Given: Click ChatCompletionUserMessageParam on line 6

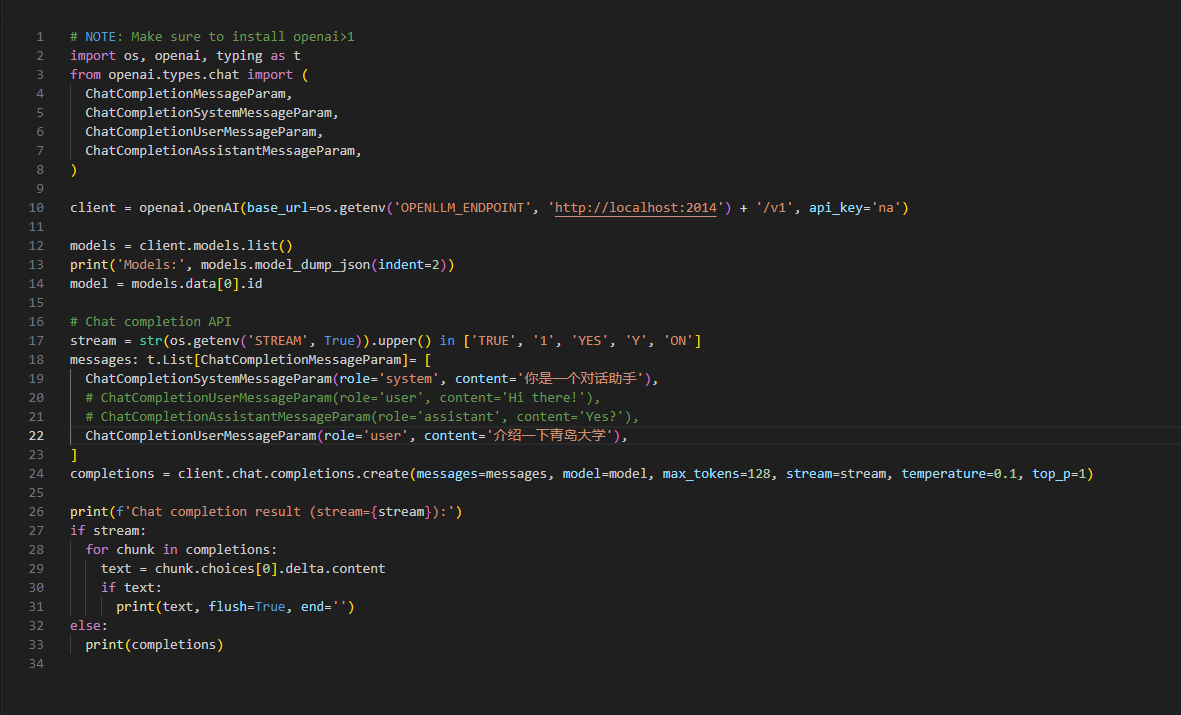Looking at the screenshot, I should tap(201, 132).
